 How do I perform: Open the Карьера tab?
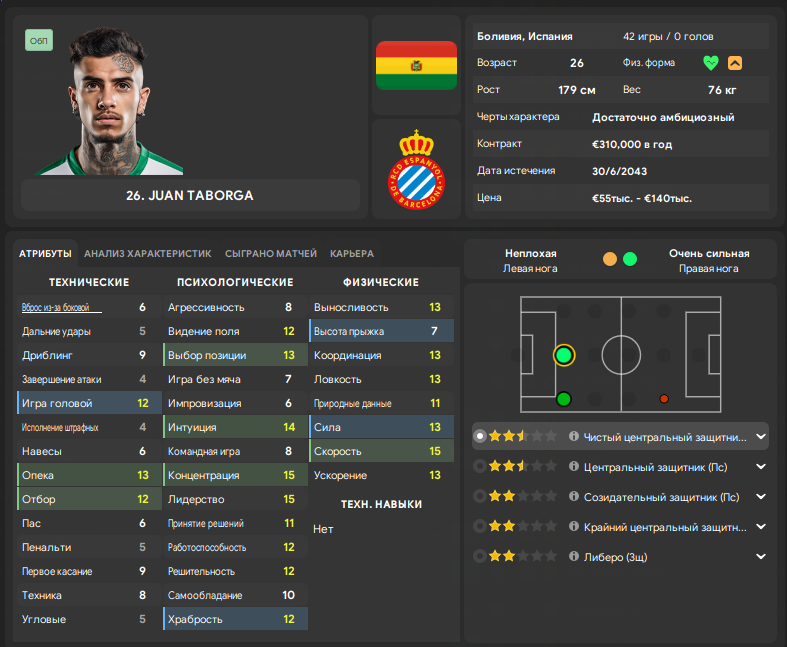pos(352,253)
